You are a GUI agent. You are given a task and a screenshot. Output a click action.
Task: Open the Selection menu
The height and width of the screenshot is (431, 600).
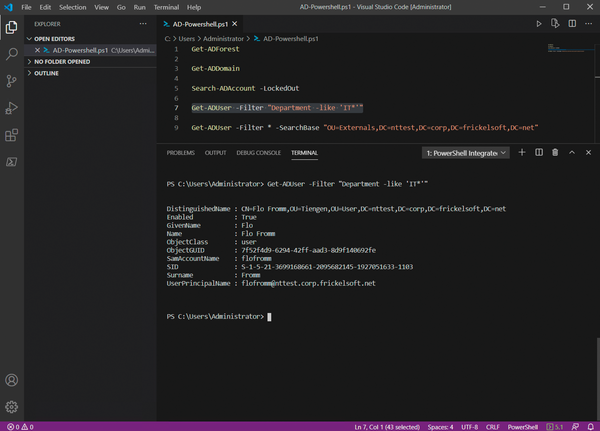coord(73,7)
